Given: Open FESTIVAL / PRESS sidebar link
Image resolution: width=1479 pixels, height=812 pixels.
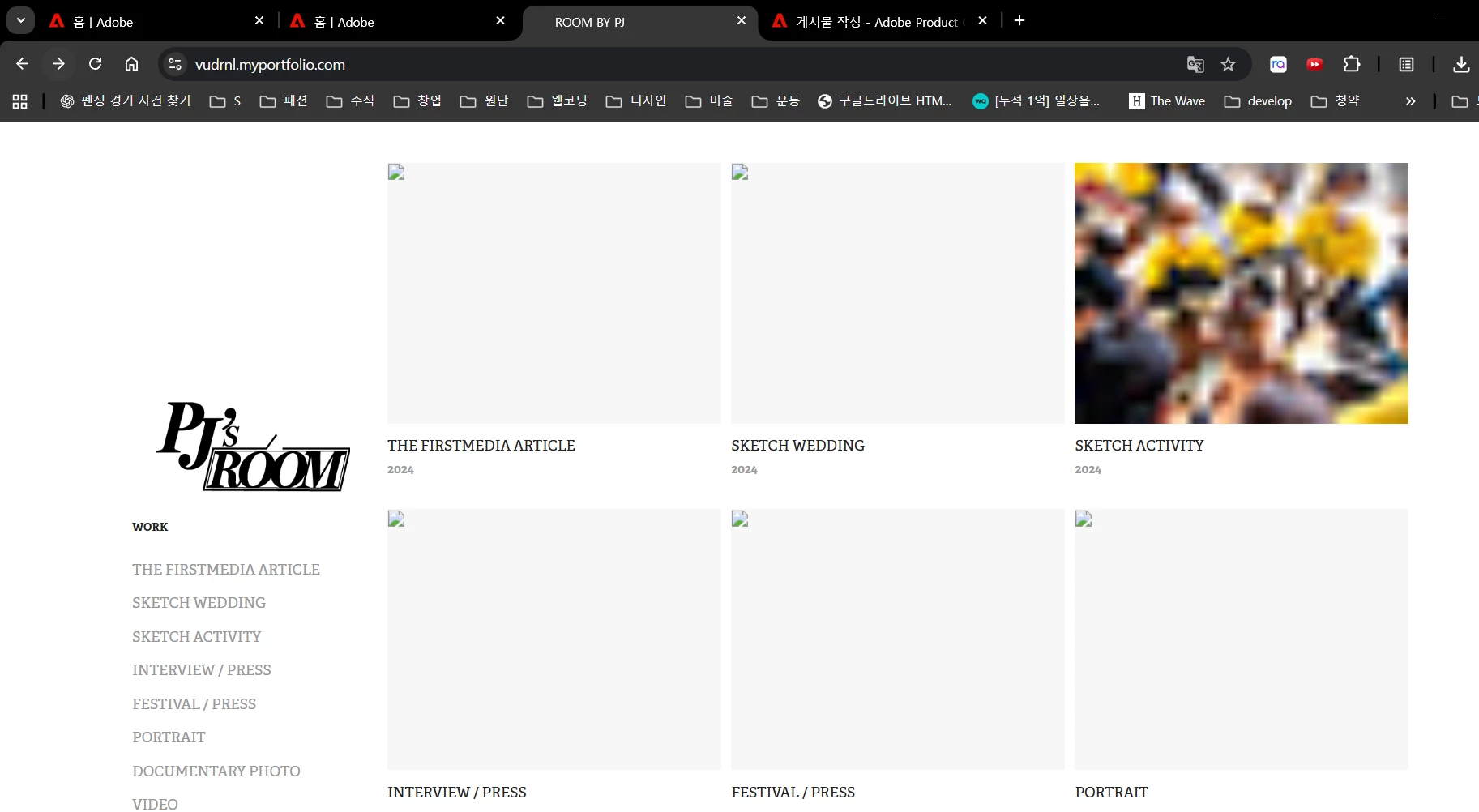Looking at the screenshot, I should point(194,703).
